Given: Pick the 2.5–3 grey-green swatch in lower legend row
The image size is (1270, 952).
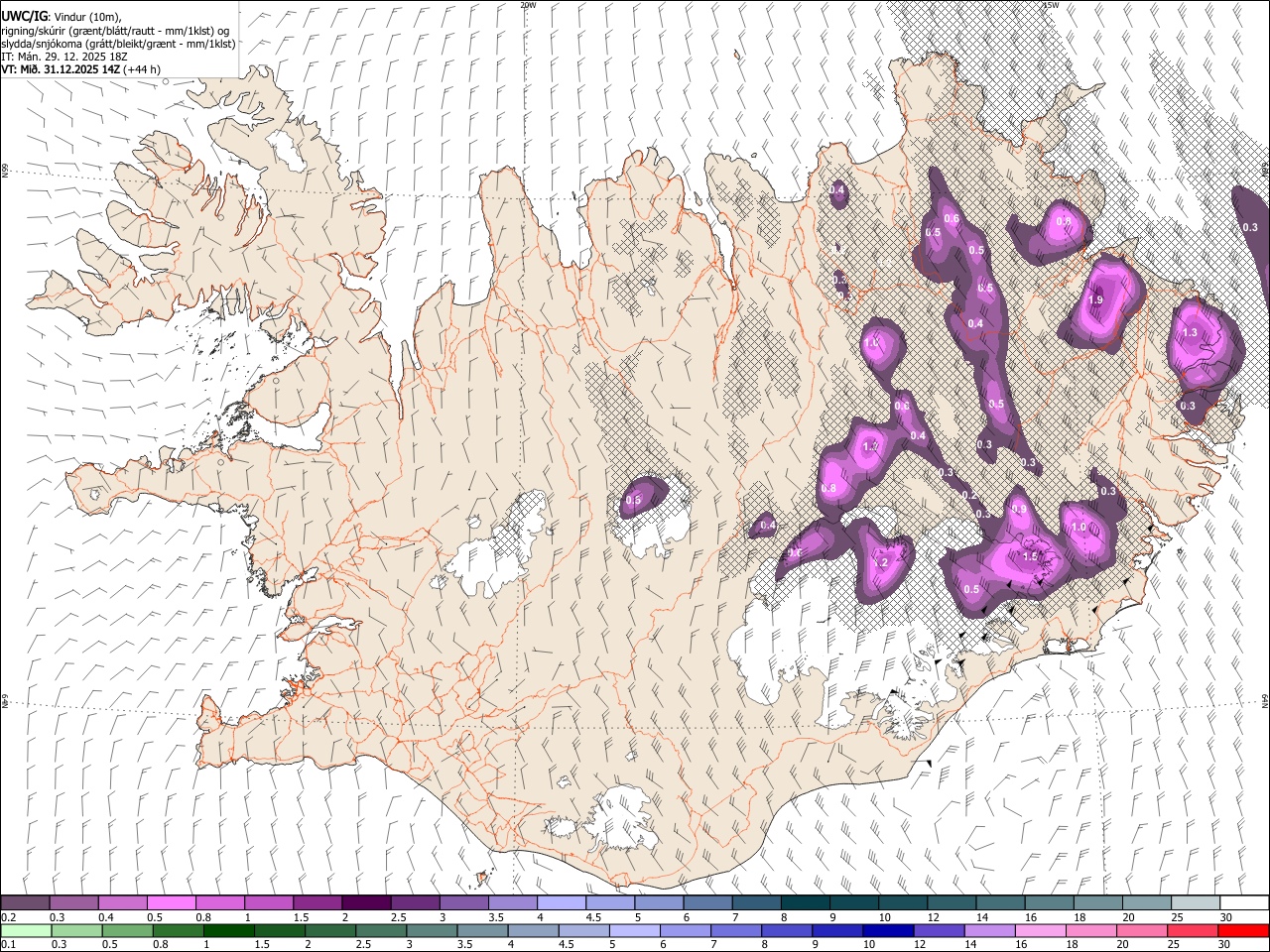Looking at the screenshot, I should (x=381, y=930).
